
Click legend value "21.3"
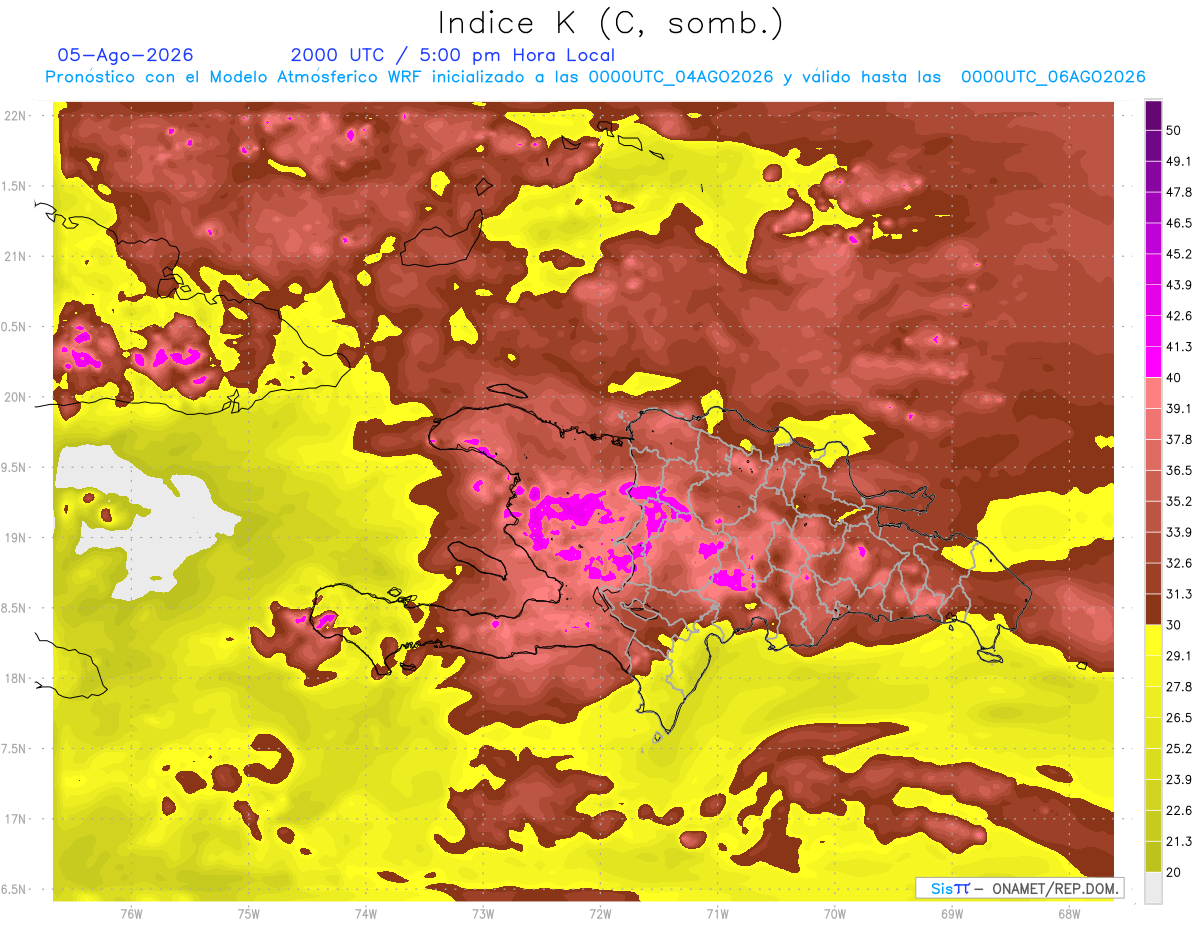(1178, 841)
